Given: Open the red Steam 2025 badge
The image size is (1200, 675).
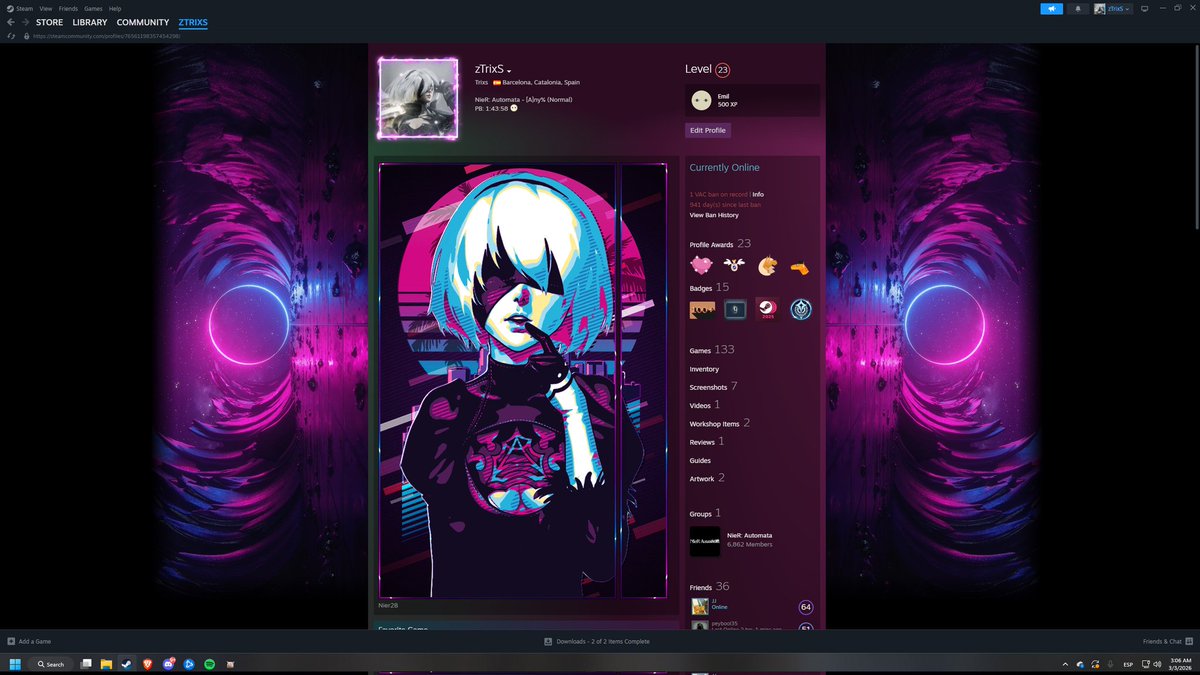Looking at the screenshot, I should [767, 310].
